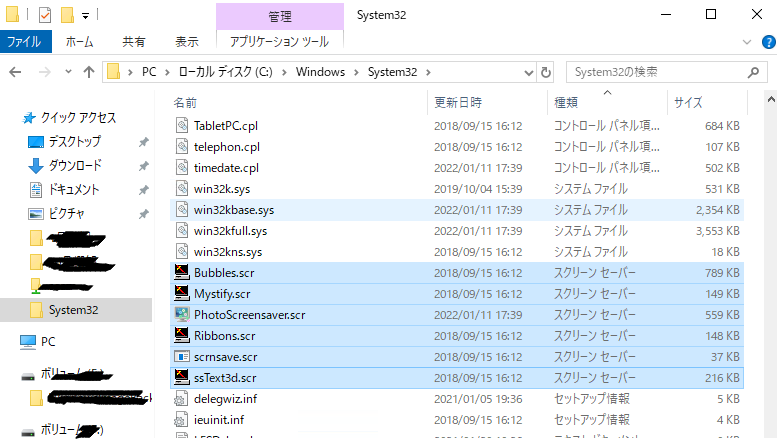777x439 pixels.
Task: Open the customize quick access toolbar dropdown
Action: [x=85, y=16]
